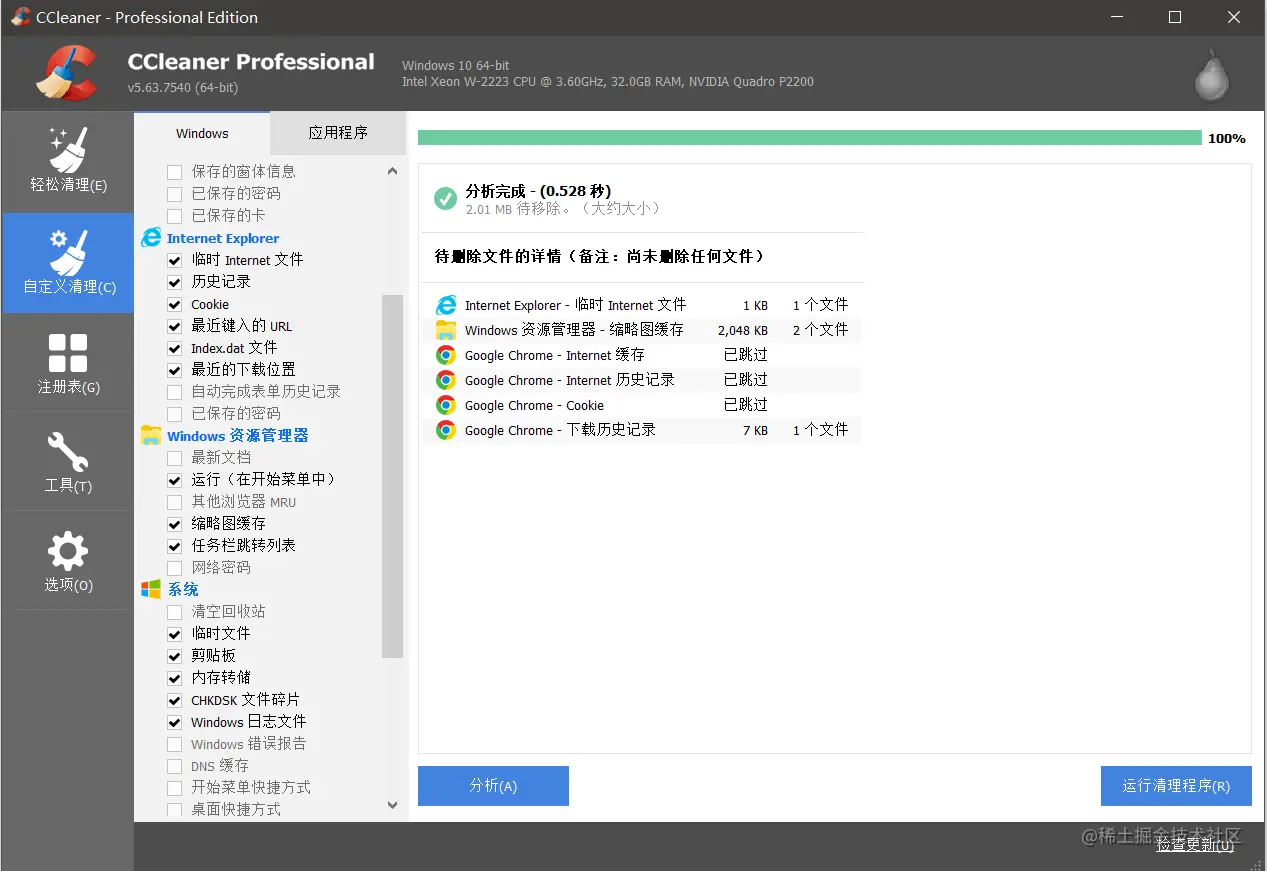Viewport: 1267px width, 871px height.
Task: Enable 已保存的卡 checkbox
Action: pos(175,216)
